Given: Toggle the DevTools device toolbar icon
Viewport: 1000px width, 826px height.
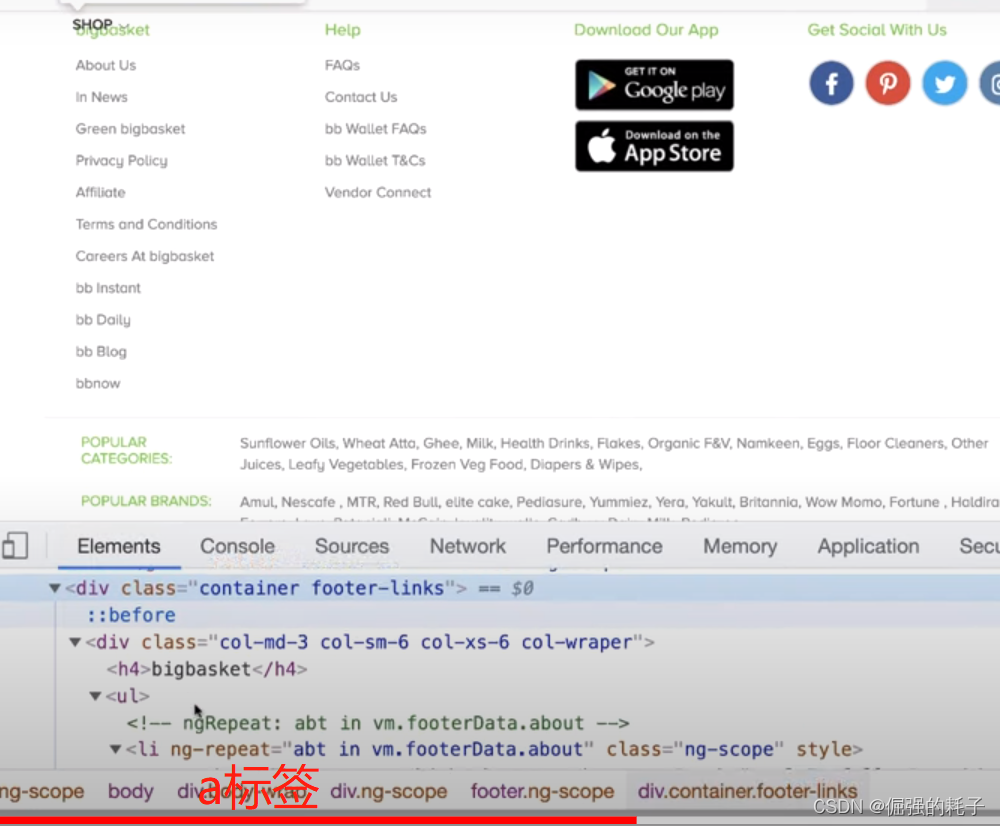Looking at the screenshot, I should (x=15, y=547).
